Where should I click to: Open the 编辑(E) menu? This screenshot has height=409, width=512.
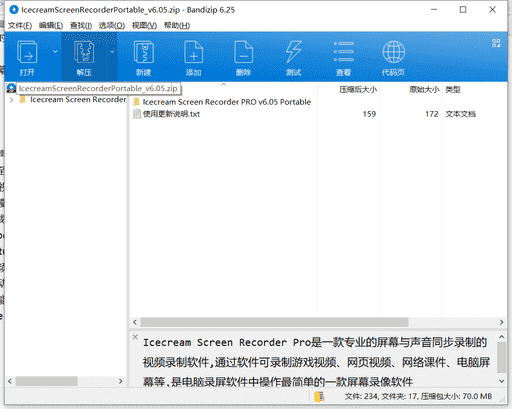51,25
